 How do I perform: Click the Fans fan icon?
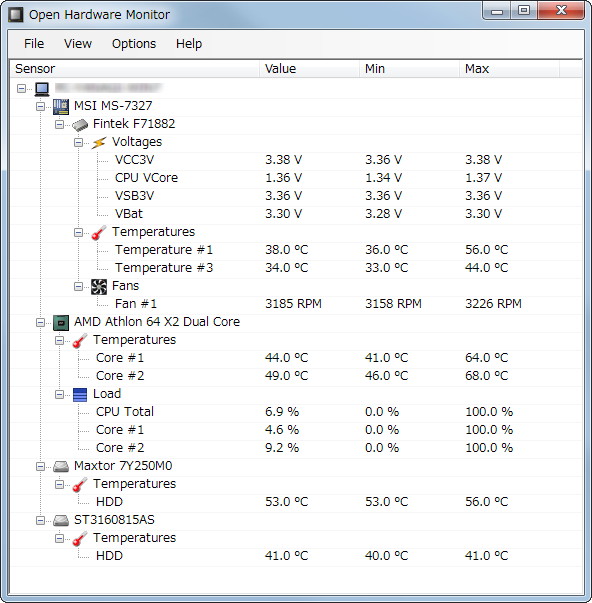click(98, 287)
